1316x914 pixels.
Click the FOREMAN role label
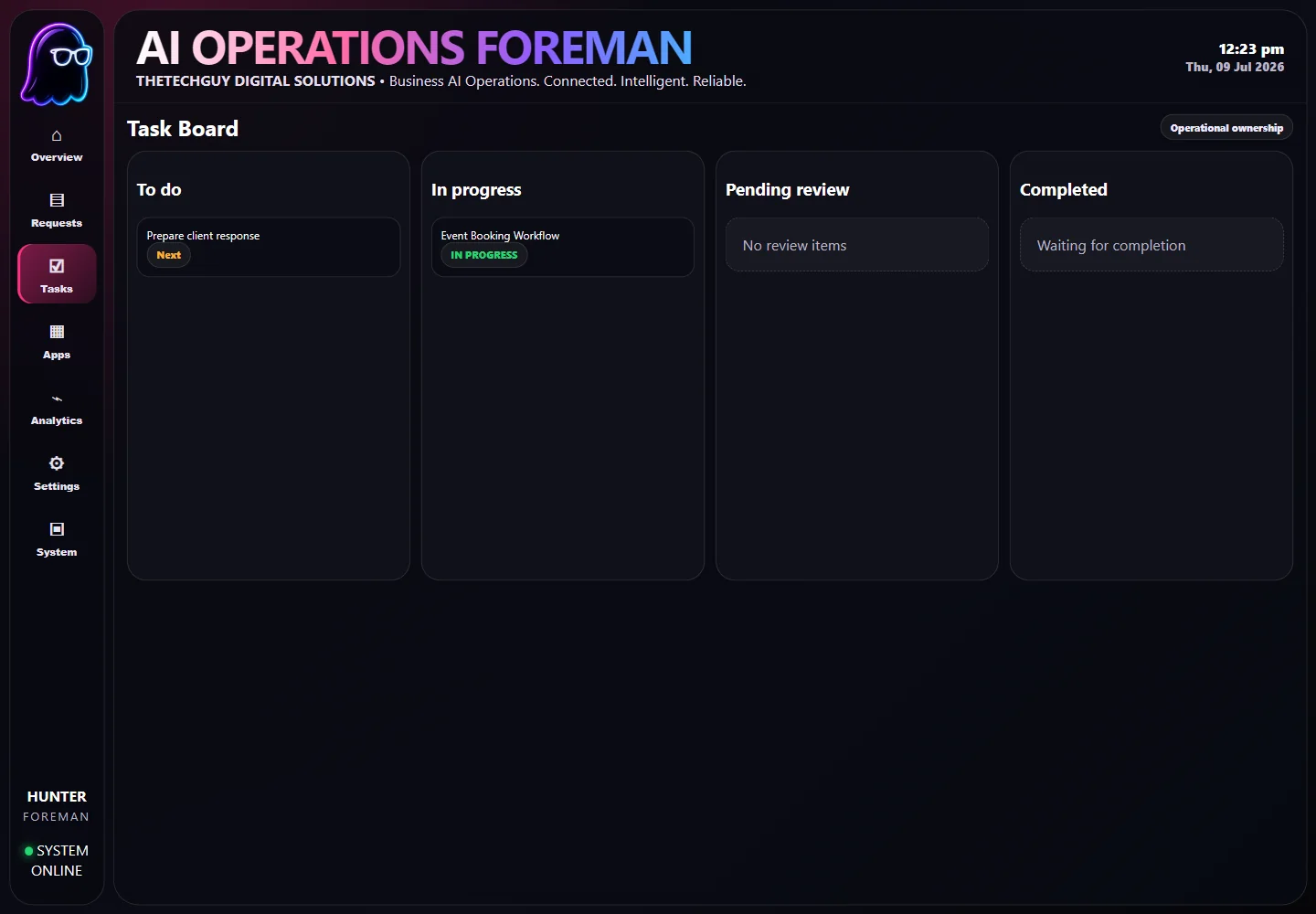coord(57,817)
